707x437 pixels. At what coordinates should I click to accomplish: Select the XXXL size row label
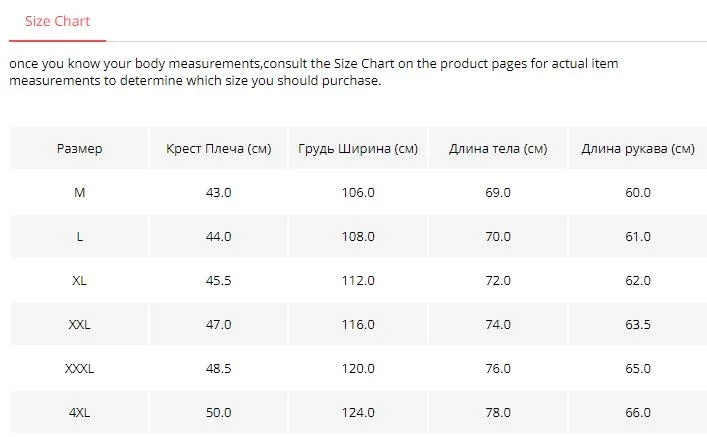click(x=79, y=368)
